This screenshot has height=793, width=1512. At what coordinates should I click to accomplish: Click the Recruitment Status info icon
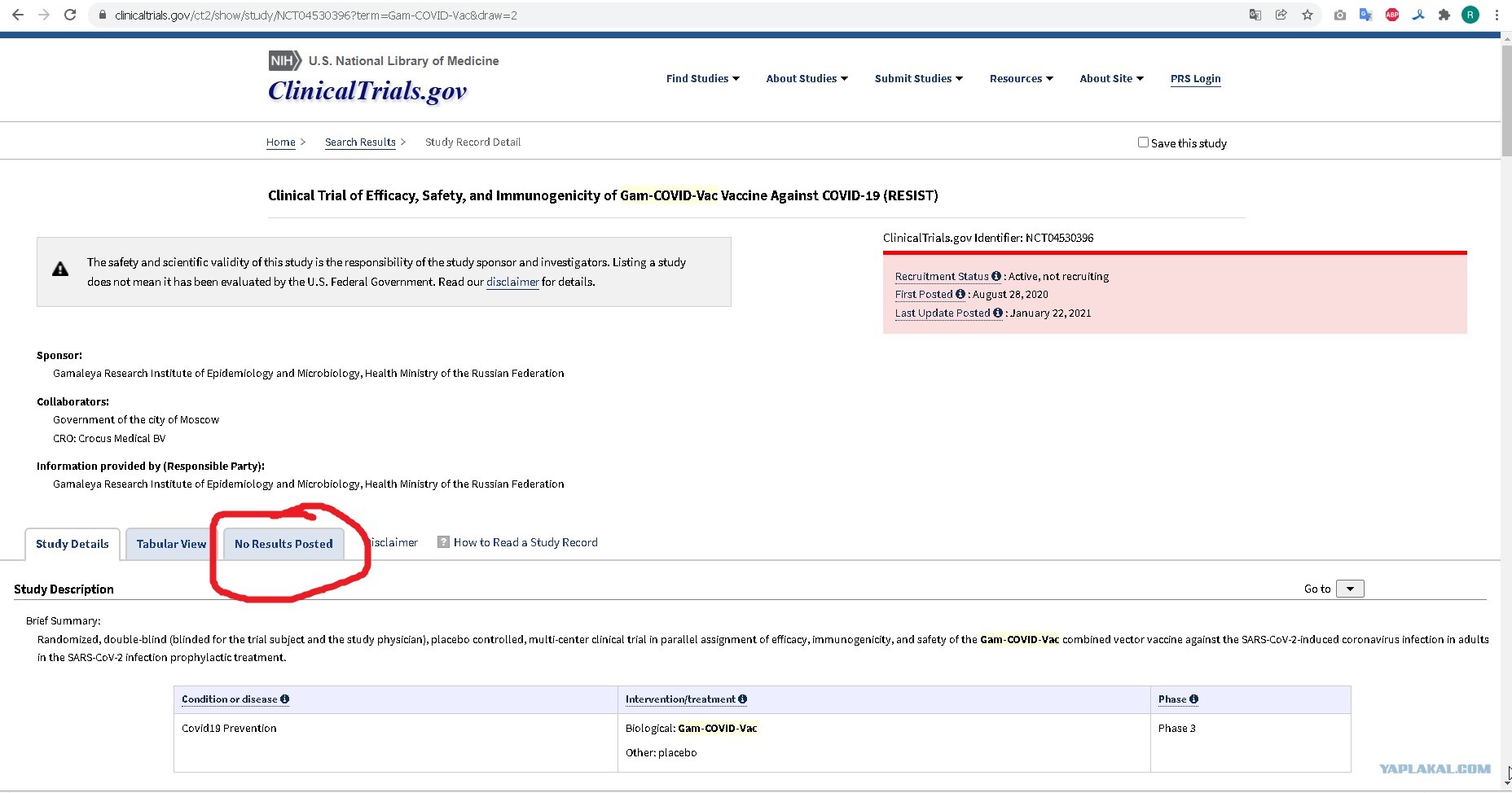pos(996,276)
